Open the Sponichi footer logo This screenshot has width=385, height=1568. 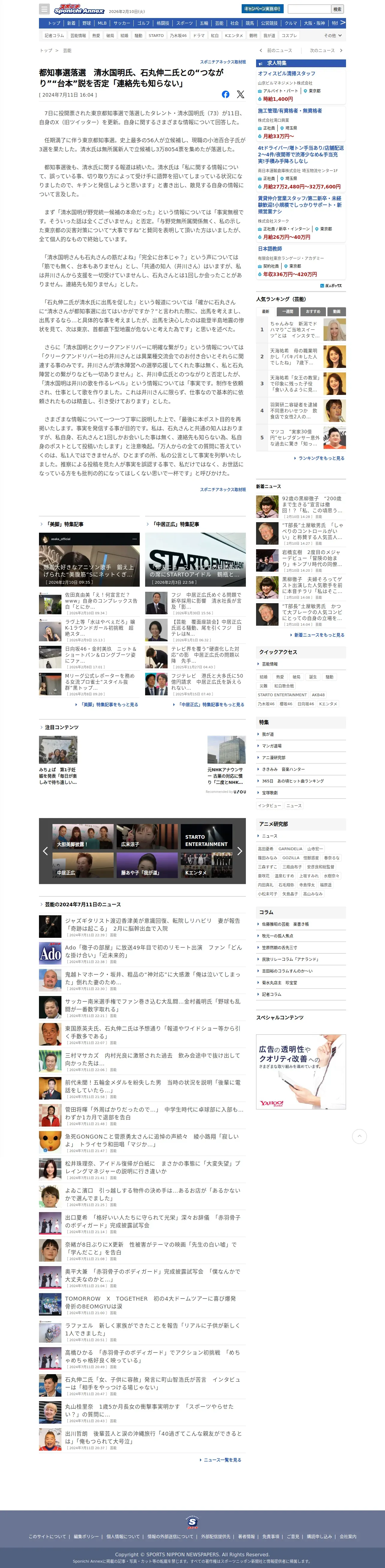pos(192,1522)
